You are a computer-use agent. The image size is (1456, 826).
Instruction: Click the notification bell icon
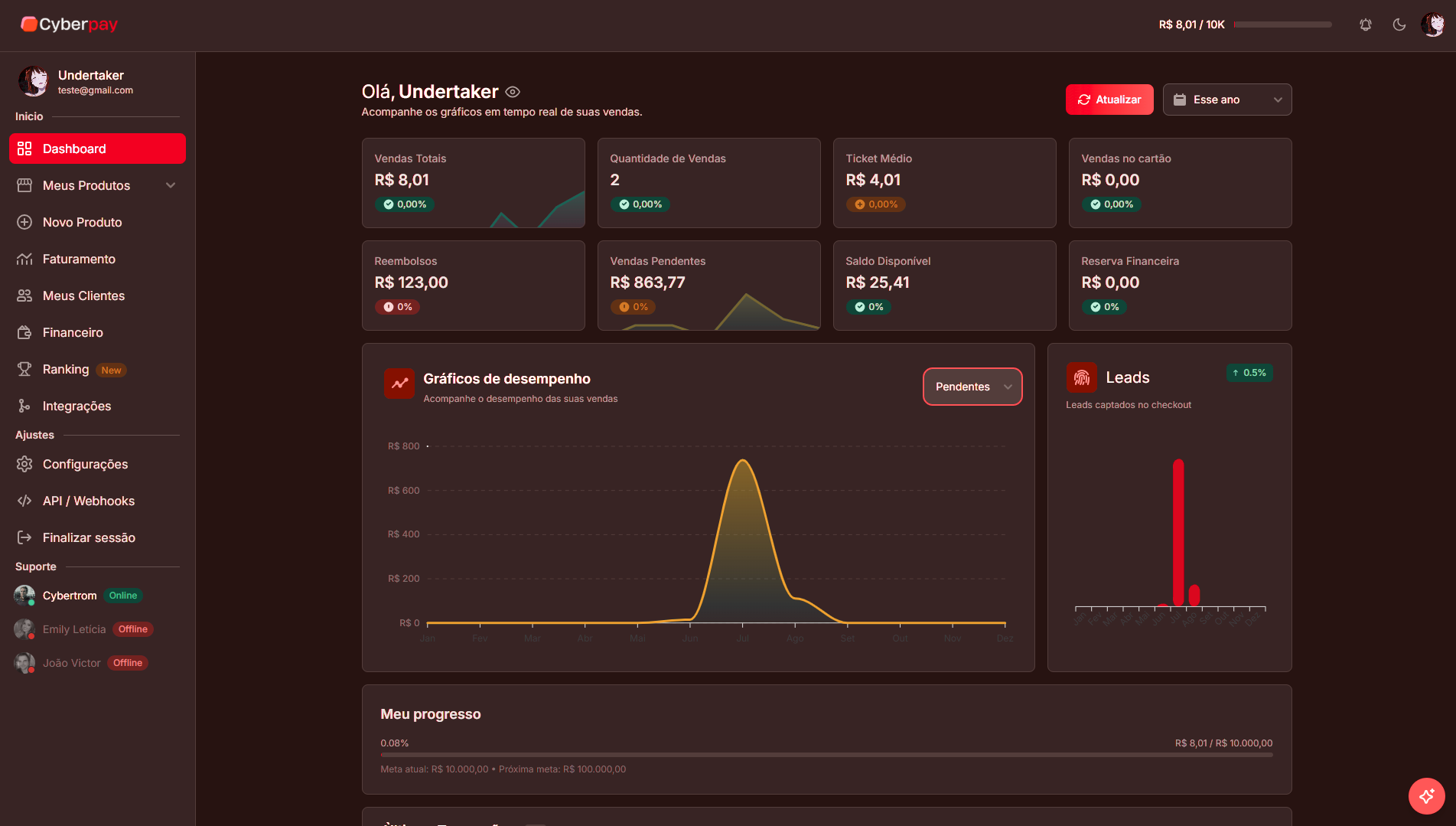pos(1366,24)
